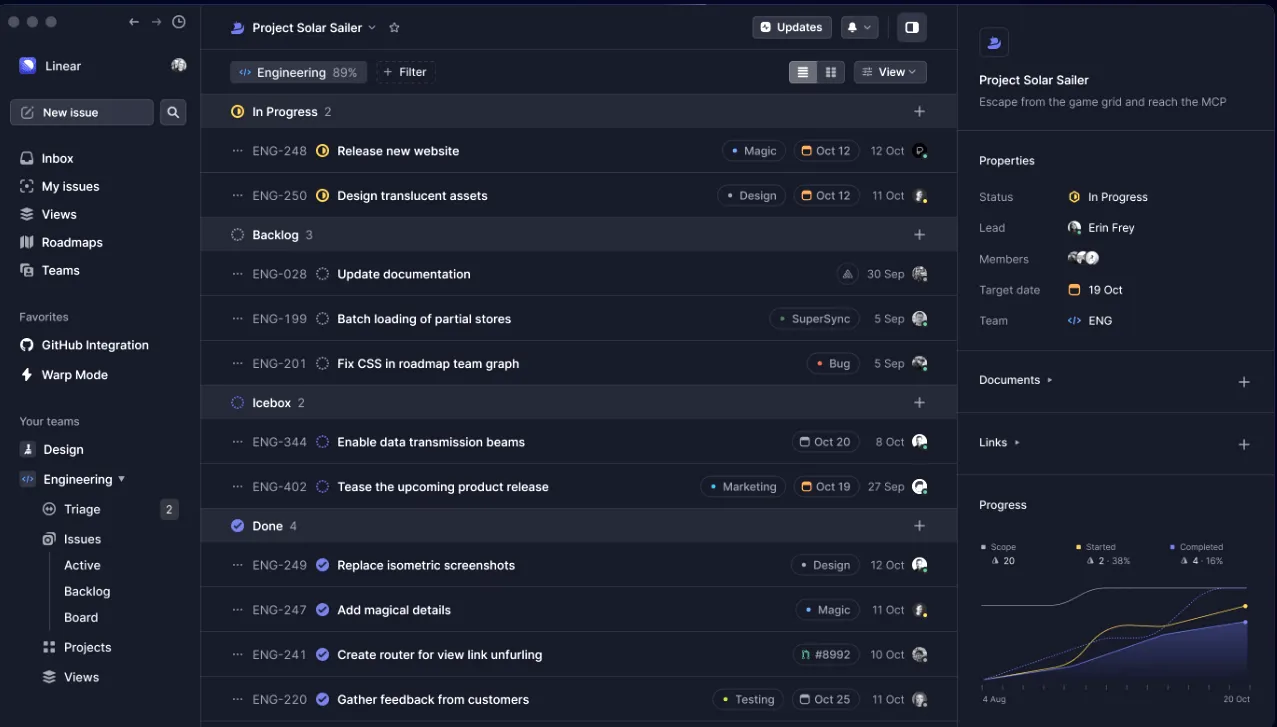Image resolution: width=1277 pixels, height=727 pixels.
Task: Add issue to Icebox group
Action: 919,402
